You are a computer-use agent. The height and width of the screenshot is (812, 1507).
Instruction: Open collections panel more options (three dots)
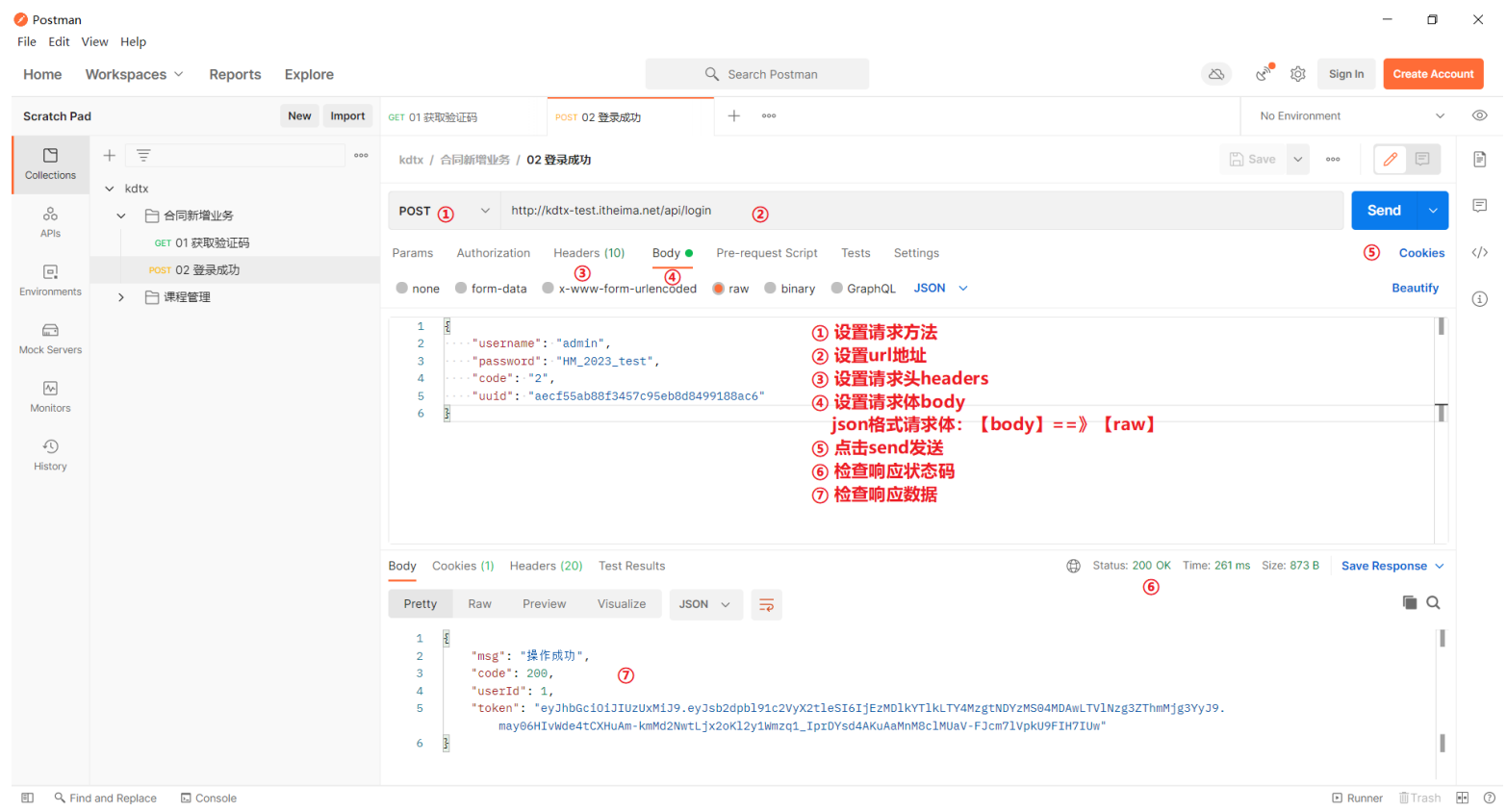coord(361,155)
